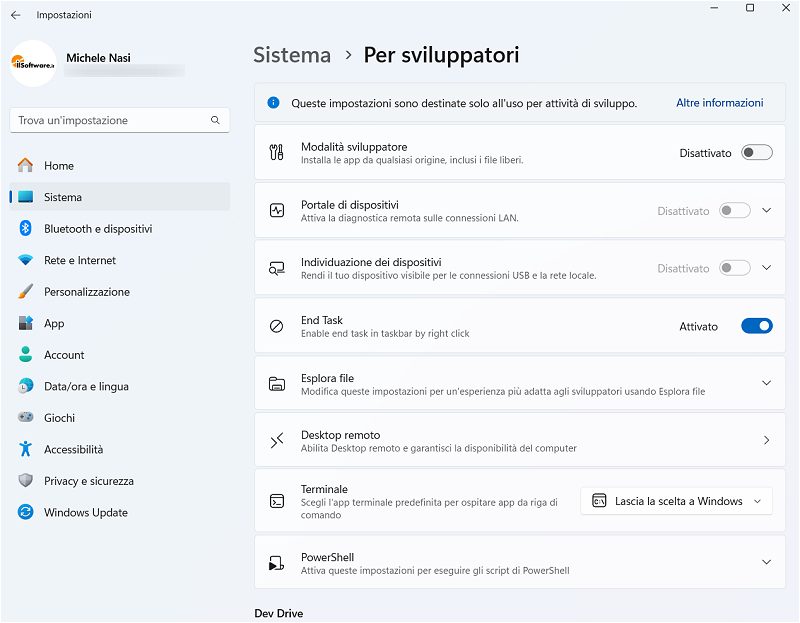Click the Privacy e sicurezza shield icon
Viewport: 800px width, 623px height.
pyautogui.click(x=26, y=481)
